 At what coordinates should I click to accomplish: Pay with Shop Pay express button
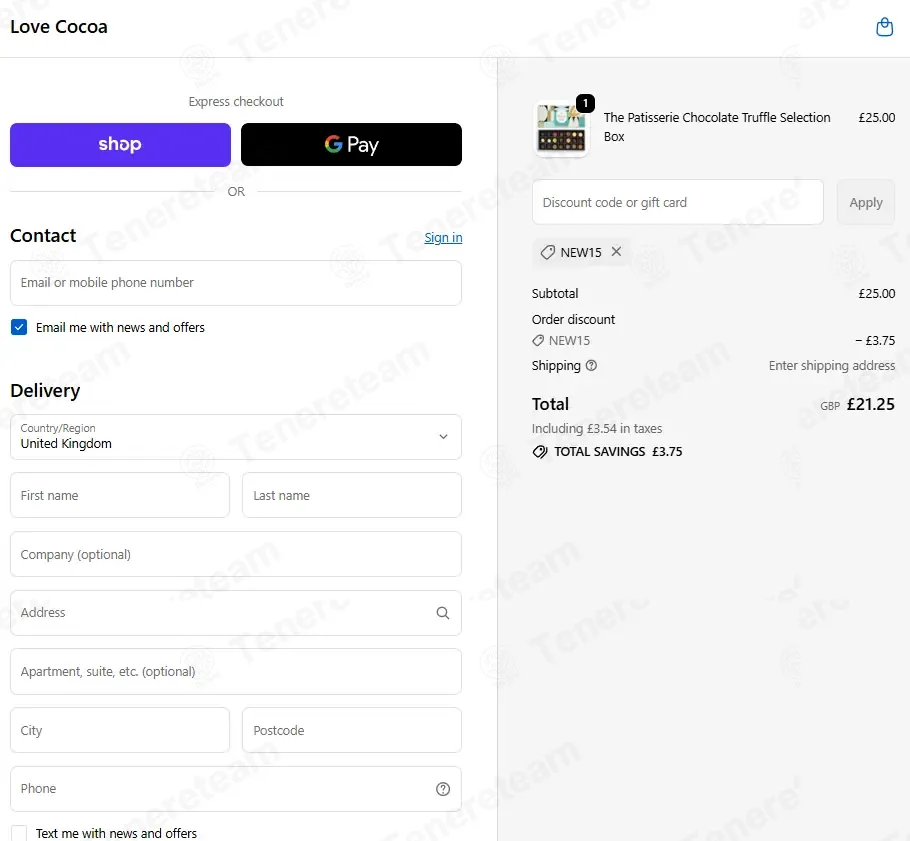(x=120, y=145)
